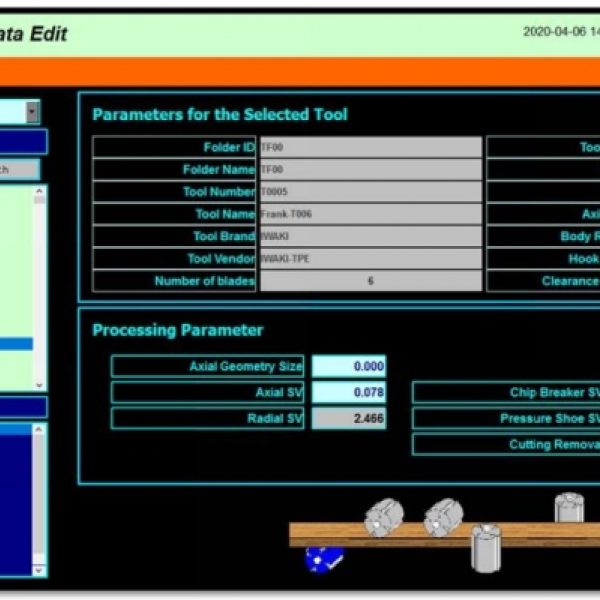Image resolution: width=600 pixels, height=600 pixels.
Task: Select the upright cutter head at far right
Action: tap(569, 508)
